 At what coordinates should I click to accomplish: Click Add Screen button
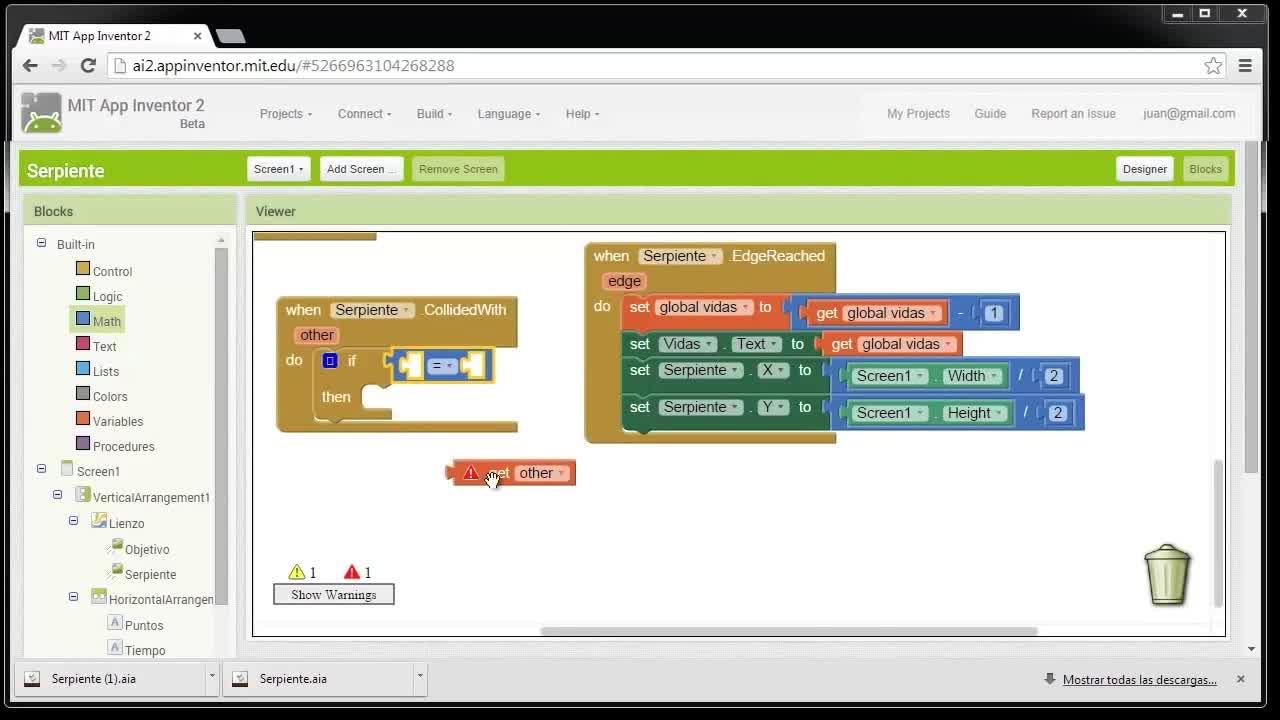tap(362, 169)
